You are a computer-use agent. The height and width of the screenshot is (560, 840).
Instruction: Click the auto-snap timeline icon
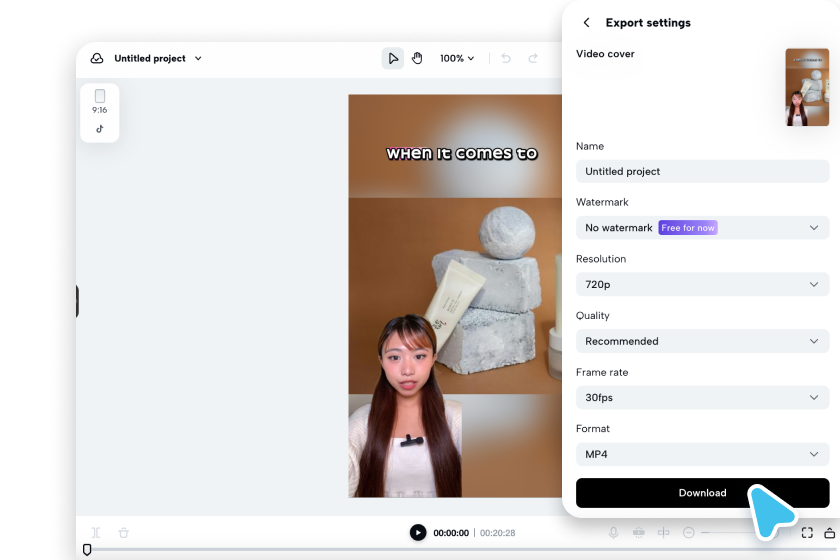639,533
